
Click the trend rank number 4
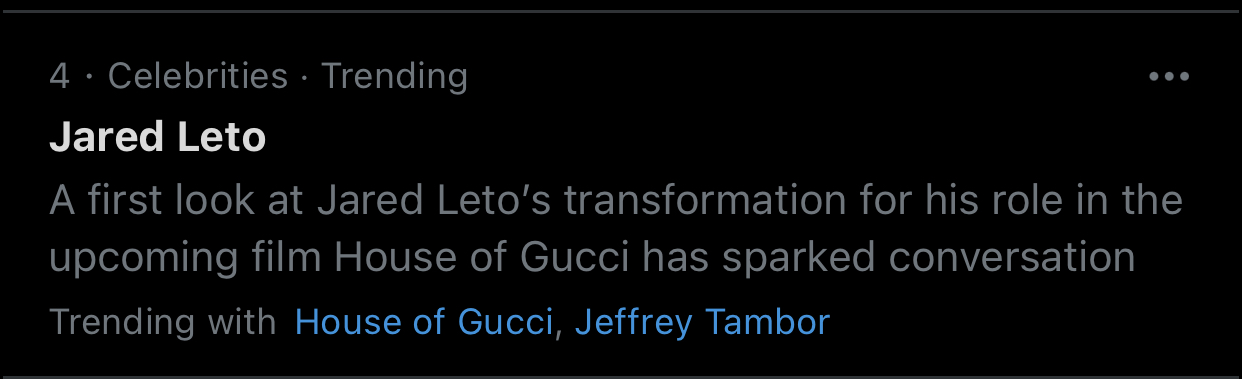coord(59,76)
